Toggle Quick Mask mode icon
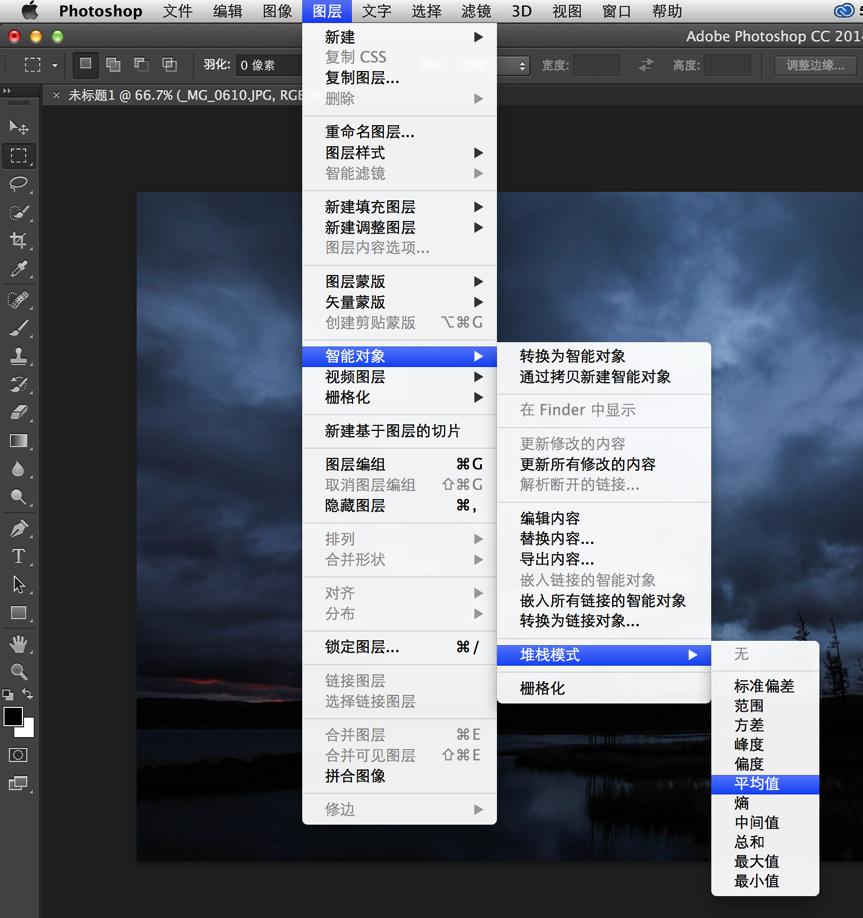The width and height of the screenshot is (863, 918). (x=18, y=755)
